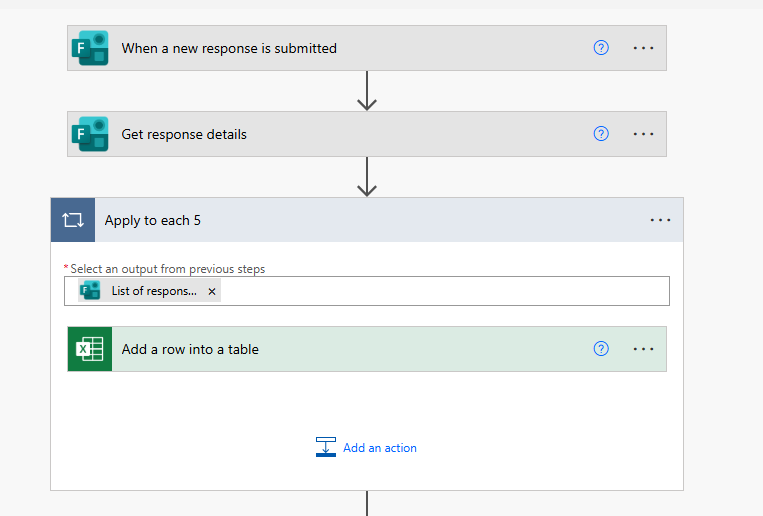
Task: Click Forms icon on Get response details
Action: 90,134
